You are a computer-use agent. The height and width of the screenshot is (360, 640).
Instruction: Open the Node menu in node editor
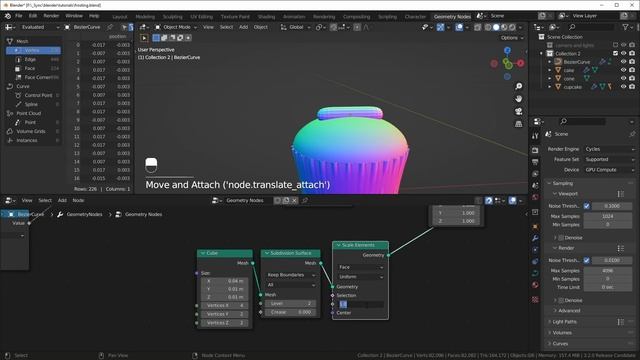tap(78, 200)
